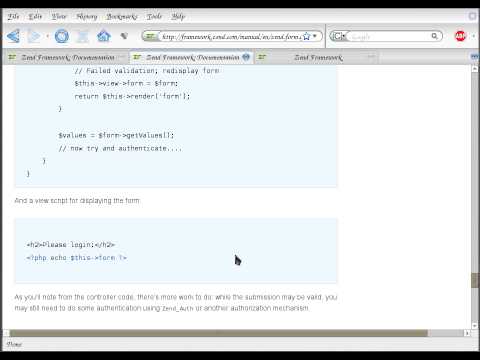Open the File menu
480x360 pixels.
(13, 16)
